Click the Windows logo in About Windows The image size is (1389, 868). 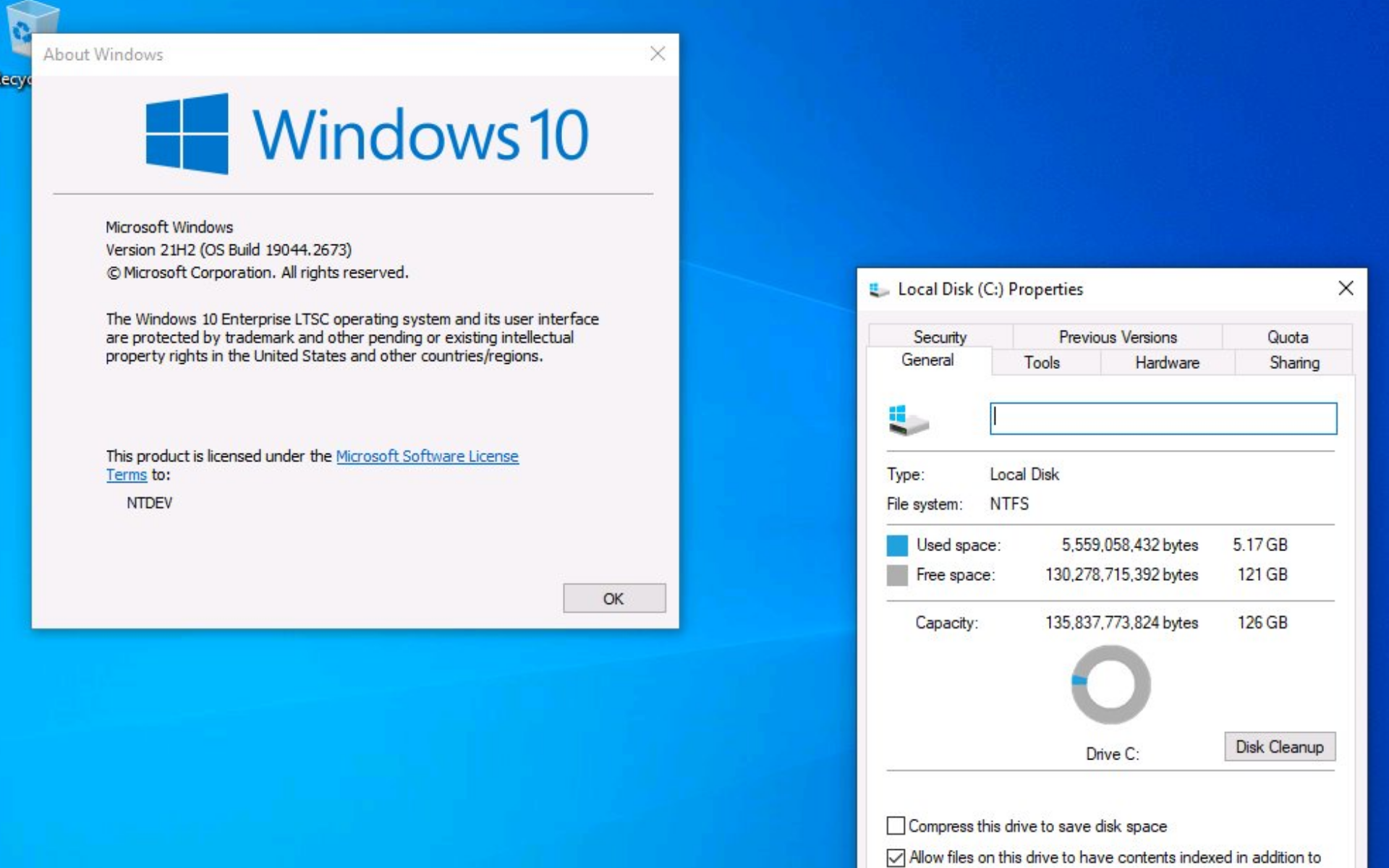click(187, 134)
